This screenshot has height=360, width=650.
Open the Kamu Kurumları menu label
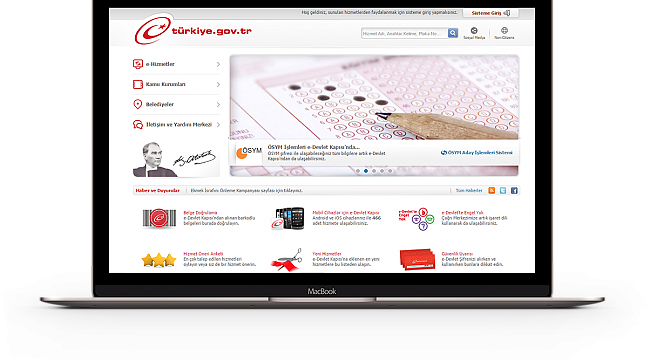pos(165,84)
